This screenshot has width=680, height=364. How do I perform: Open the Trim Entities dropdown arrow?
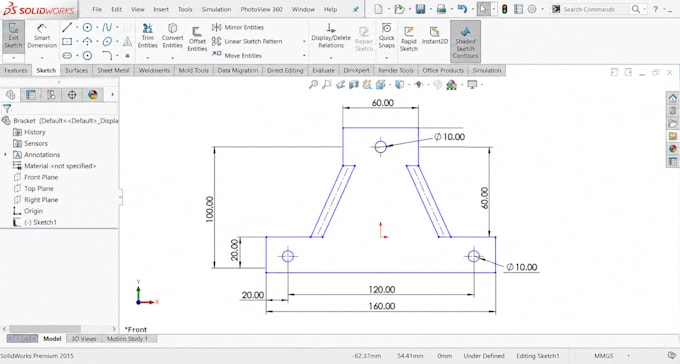[147, 58]
